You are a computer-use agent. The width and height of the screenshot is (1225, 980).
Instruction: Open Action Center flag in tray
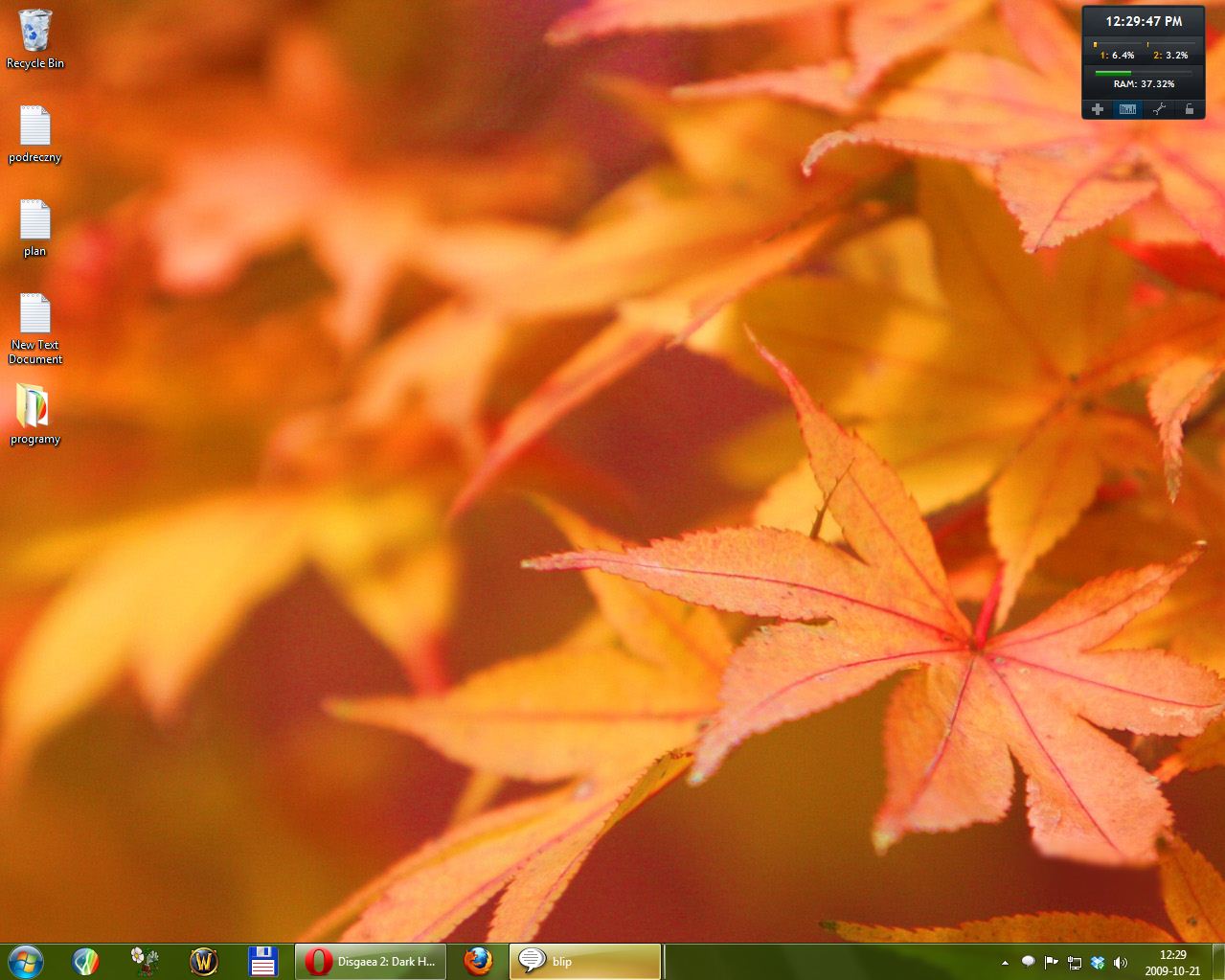click(1051, 963)
